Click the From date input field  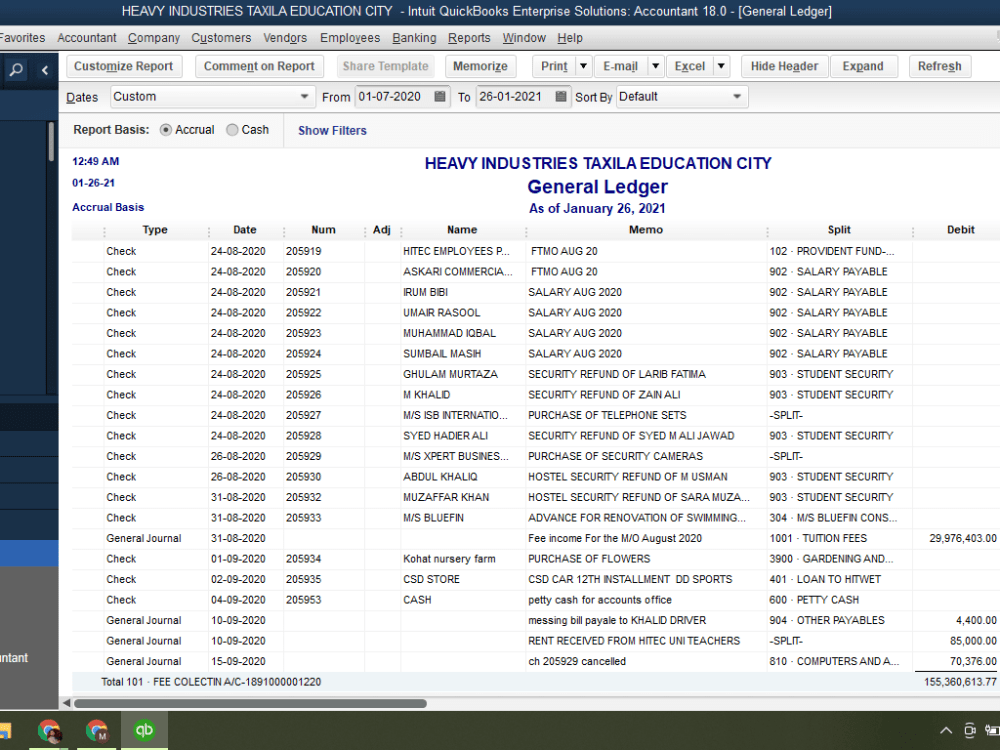click(x=394, y=96)
